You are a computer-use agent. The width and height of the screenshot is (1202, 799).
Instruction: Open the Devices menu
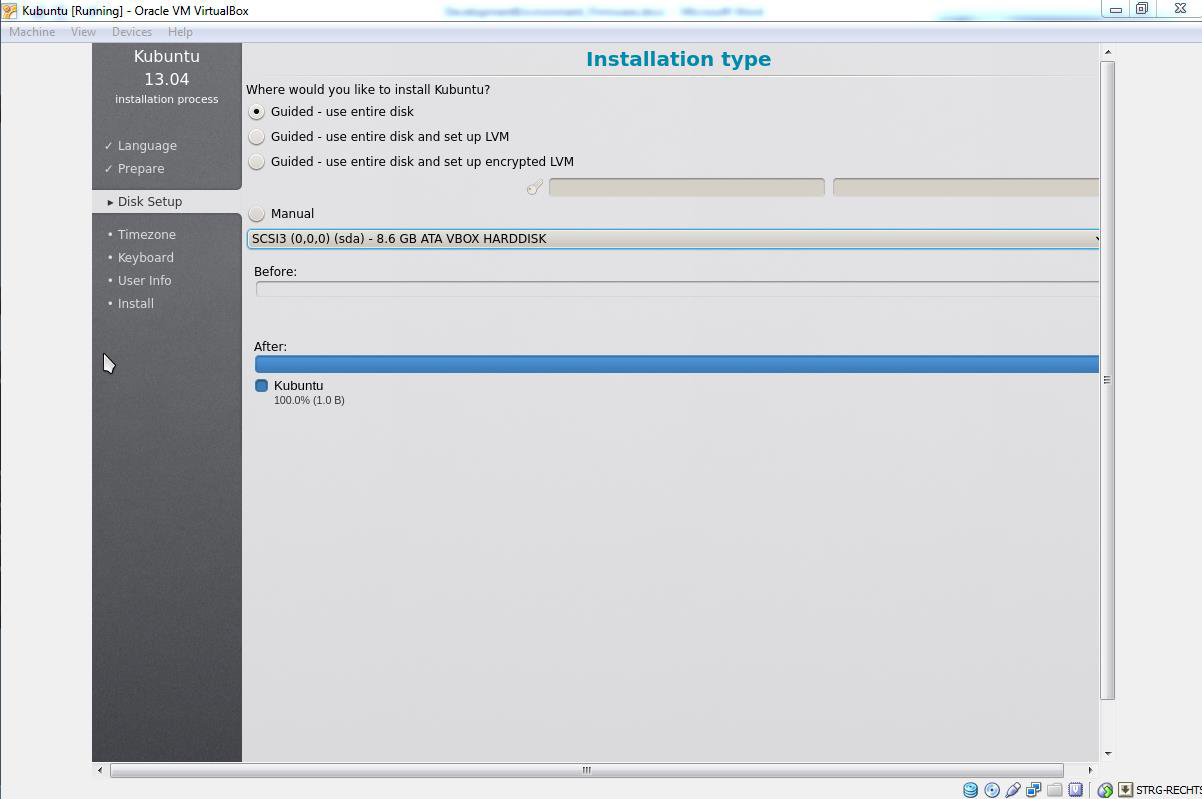coord(132,32)
